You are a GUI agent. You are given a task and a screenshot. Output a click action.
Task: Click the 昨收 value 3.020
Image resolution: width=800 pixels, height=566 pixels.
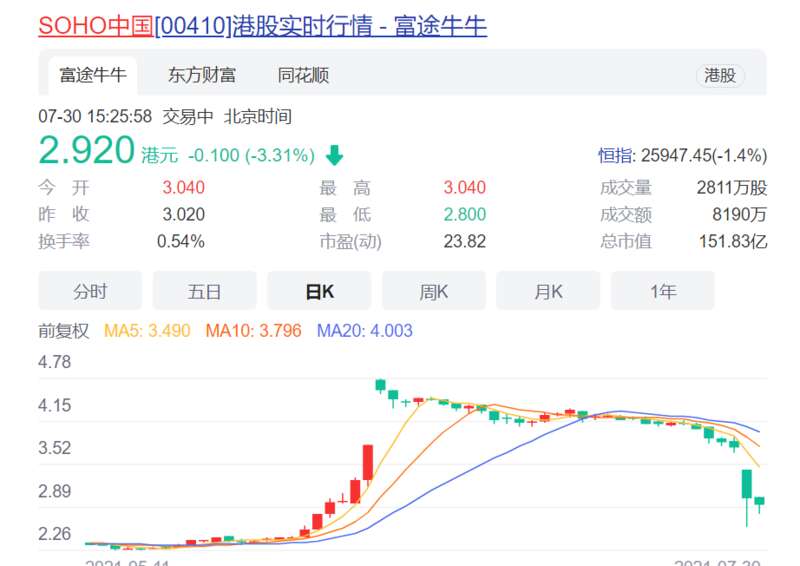pyautogui.click(x=183, y=214)
